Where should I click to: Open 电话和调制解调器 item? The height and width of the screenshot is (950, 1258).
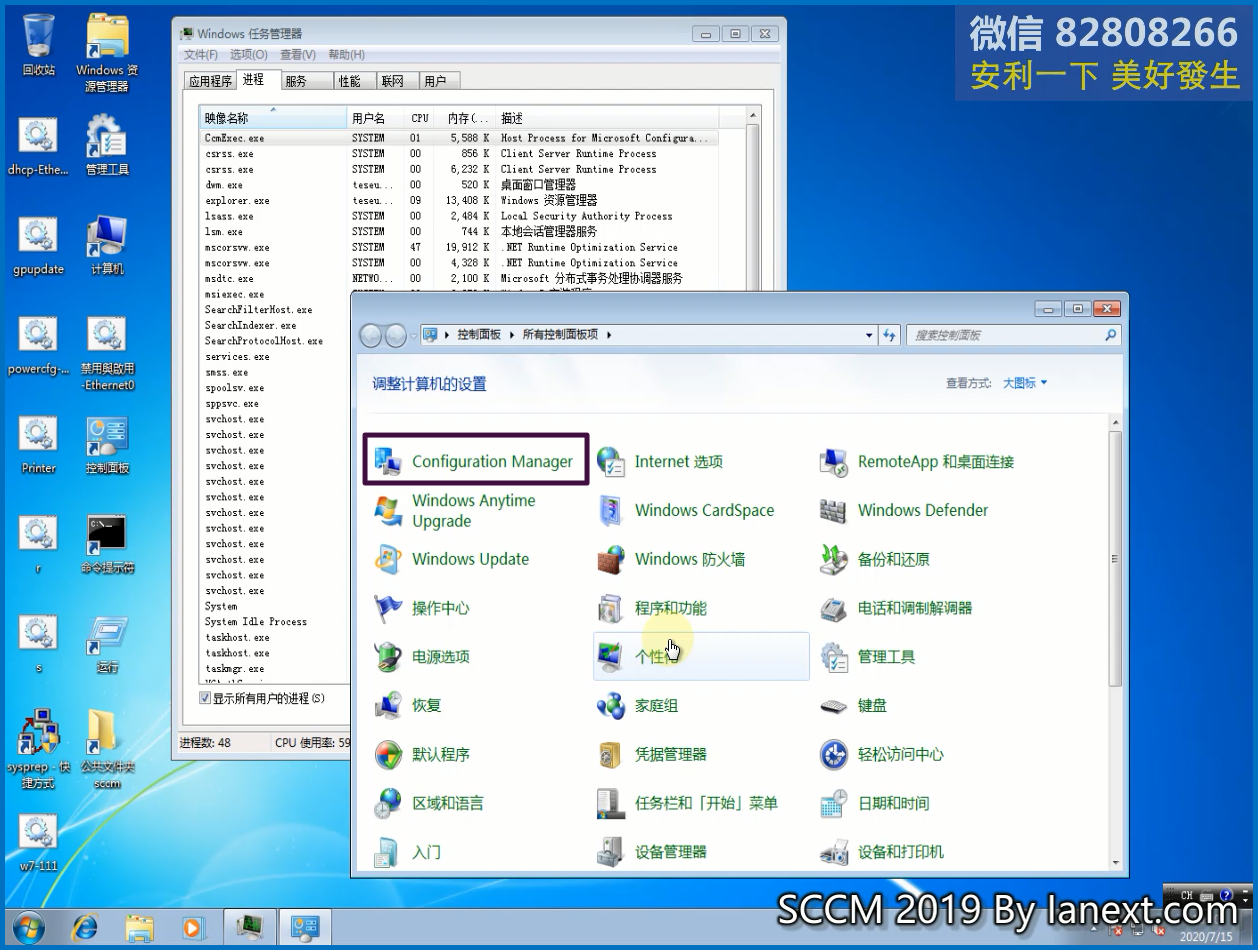pos(897,608)
